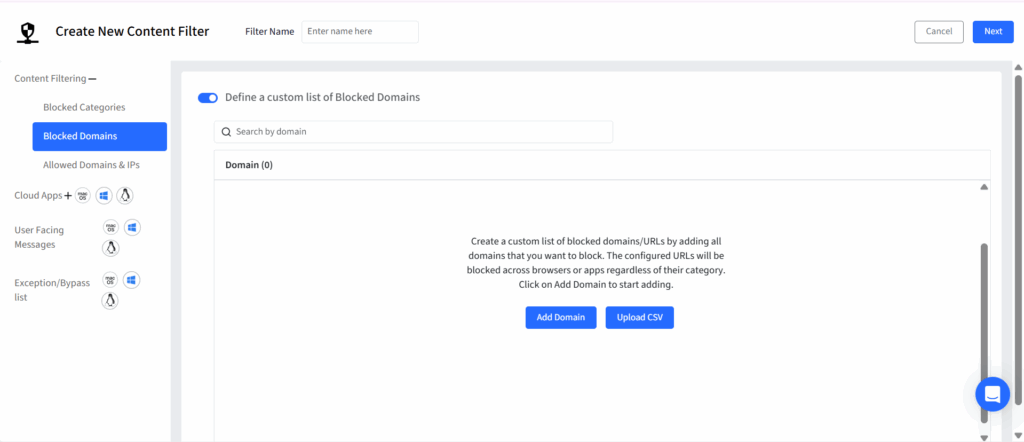1024x442 pixels.
Task: Click the Linux icon under Exception/Bypass list
Action: [x=110, y=300]
